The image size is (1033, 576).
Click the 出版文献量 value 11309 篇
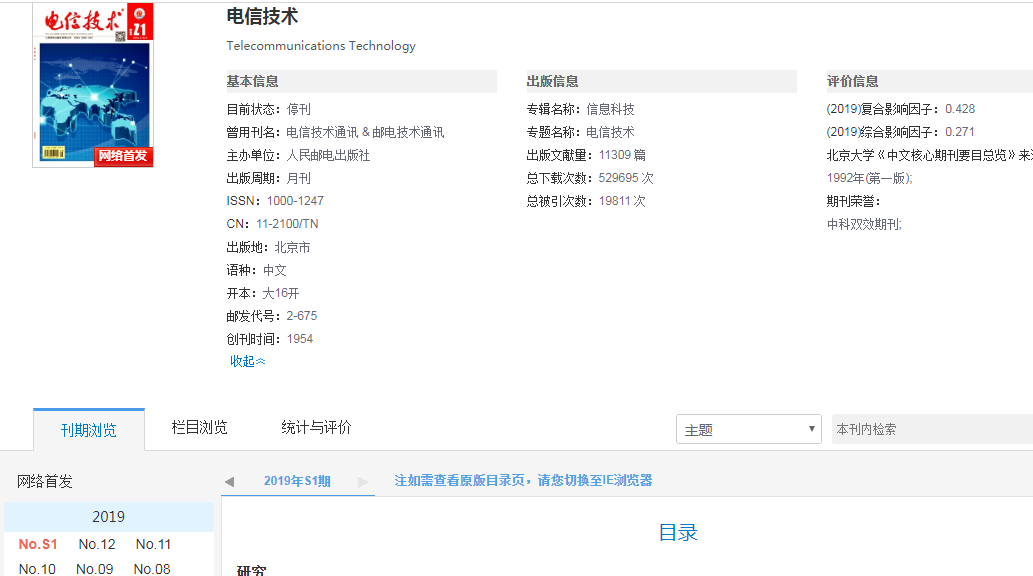(x=623, y=156)
